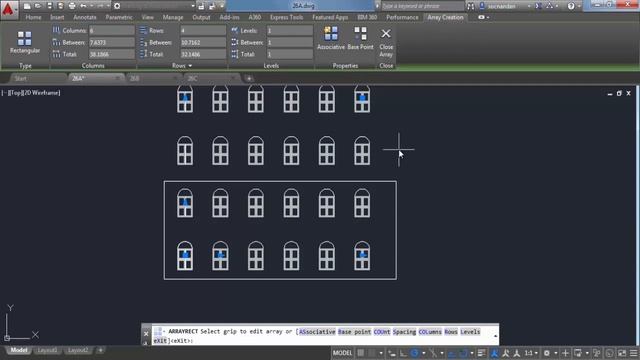Open the annotation scale 1:1 dropdown
The width and height of the screenshot is (640, 360).
tap(531, 353)
